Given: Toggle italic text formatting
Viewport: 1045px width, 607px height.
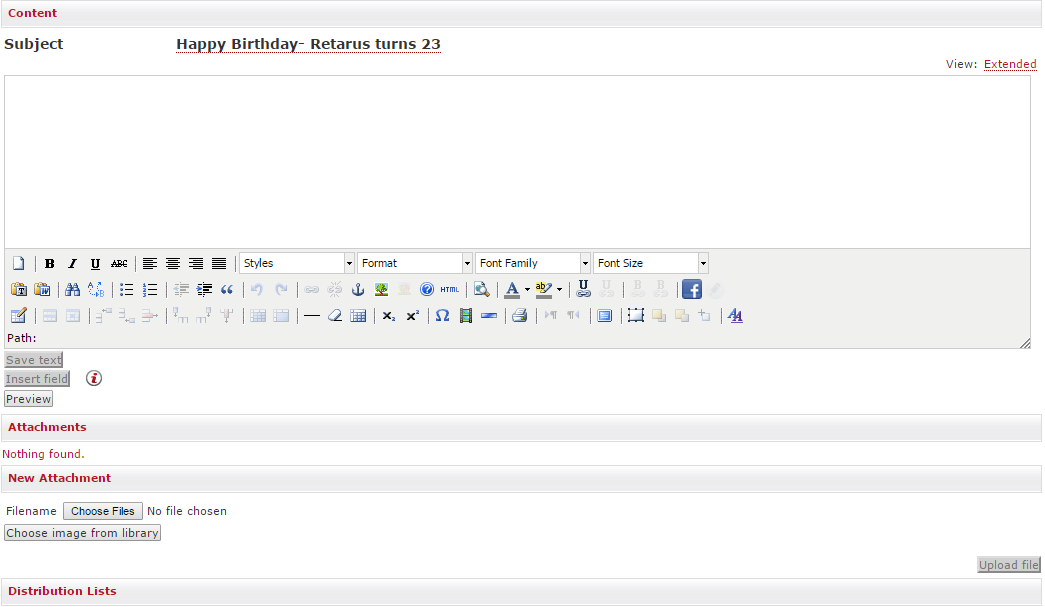Looking at the screenshot, I should (x=72, y=264).
